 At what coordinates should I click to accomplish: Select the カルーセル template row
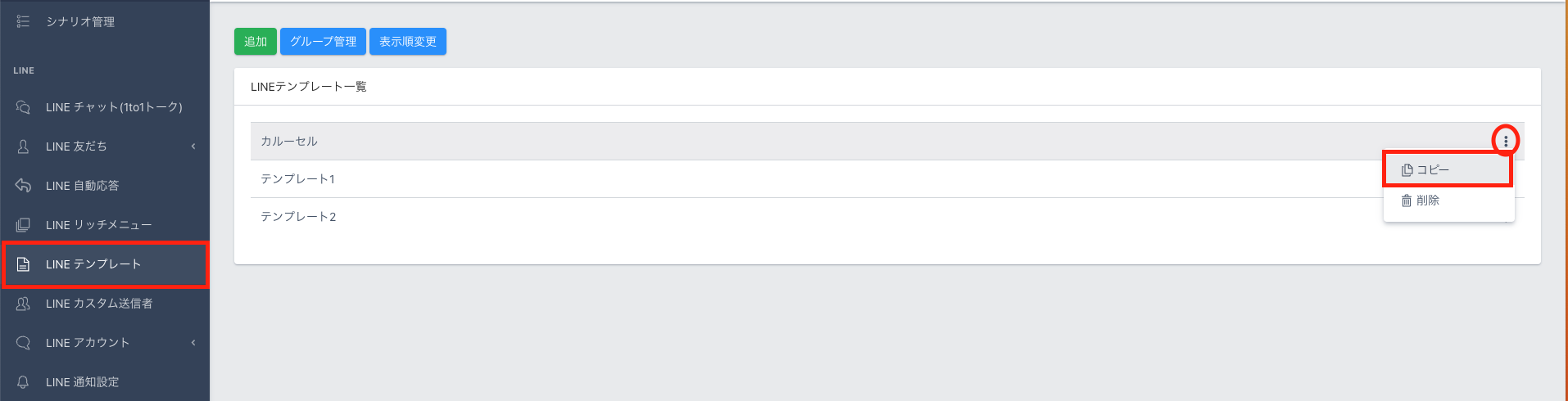(289, 142)
